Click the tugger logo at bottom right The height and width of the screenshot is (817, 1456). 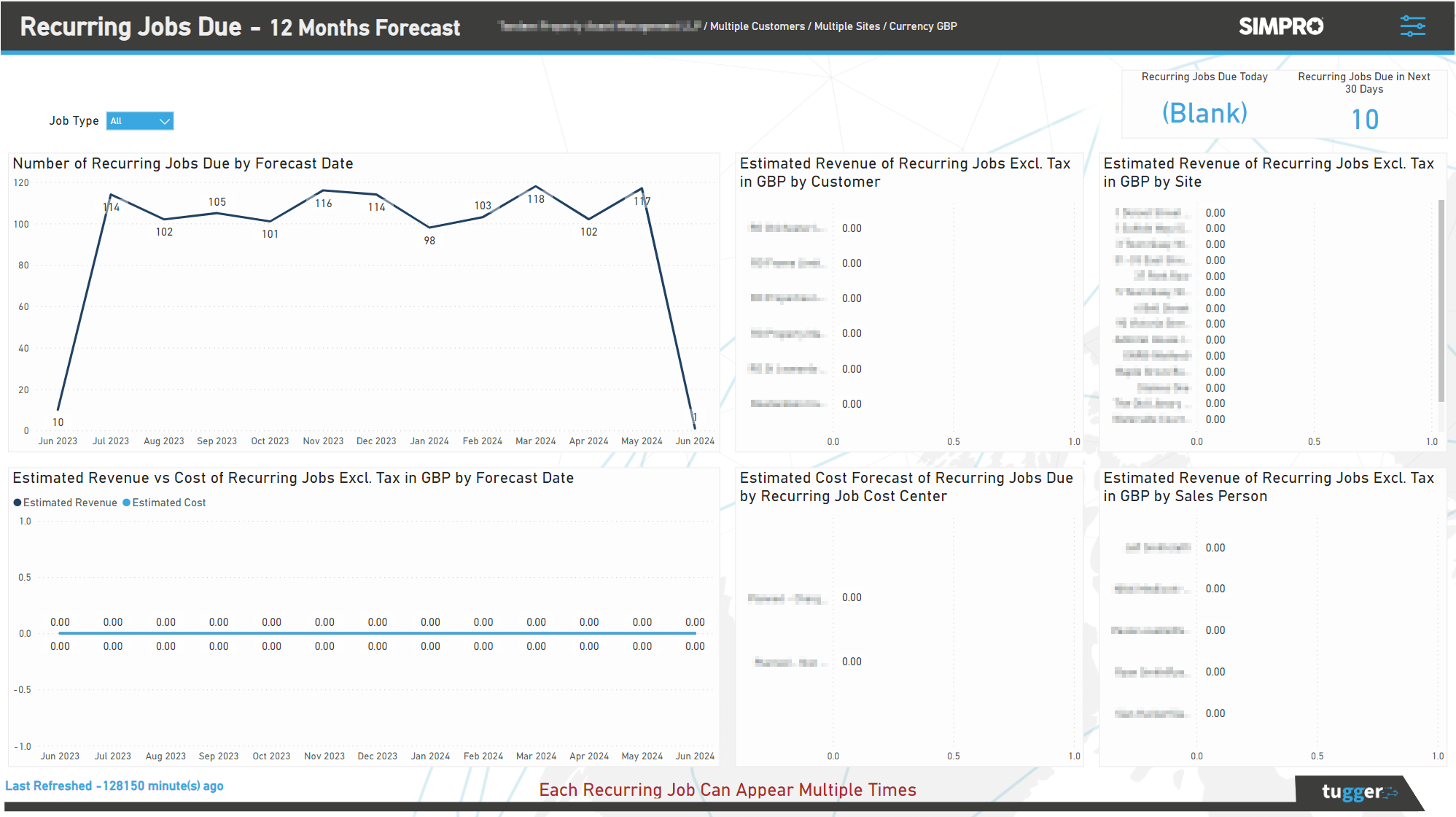[x=1358, y=791]
